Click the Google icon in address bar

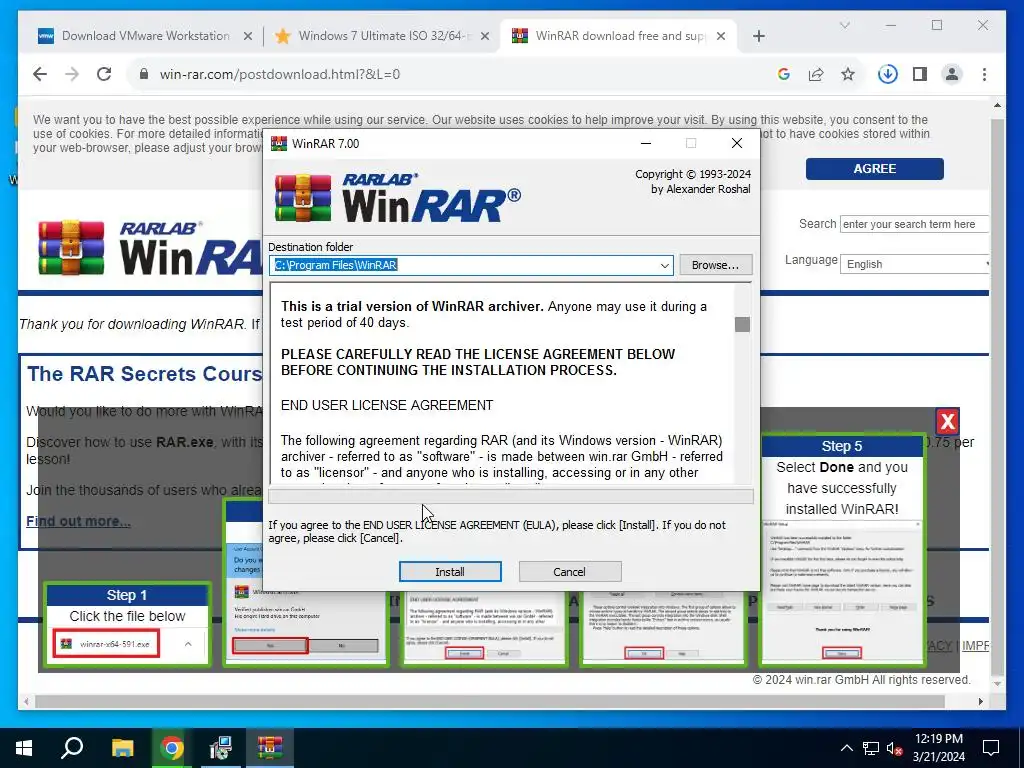pyautogui.click(x=784, y=74)
